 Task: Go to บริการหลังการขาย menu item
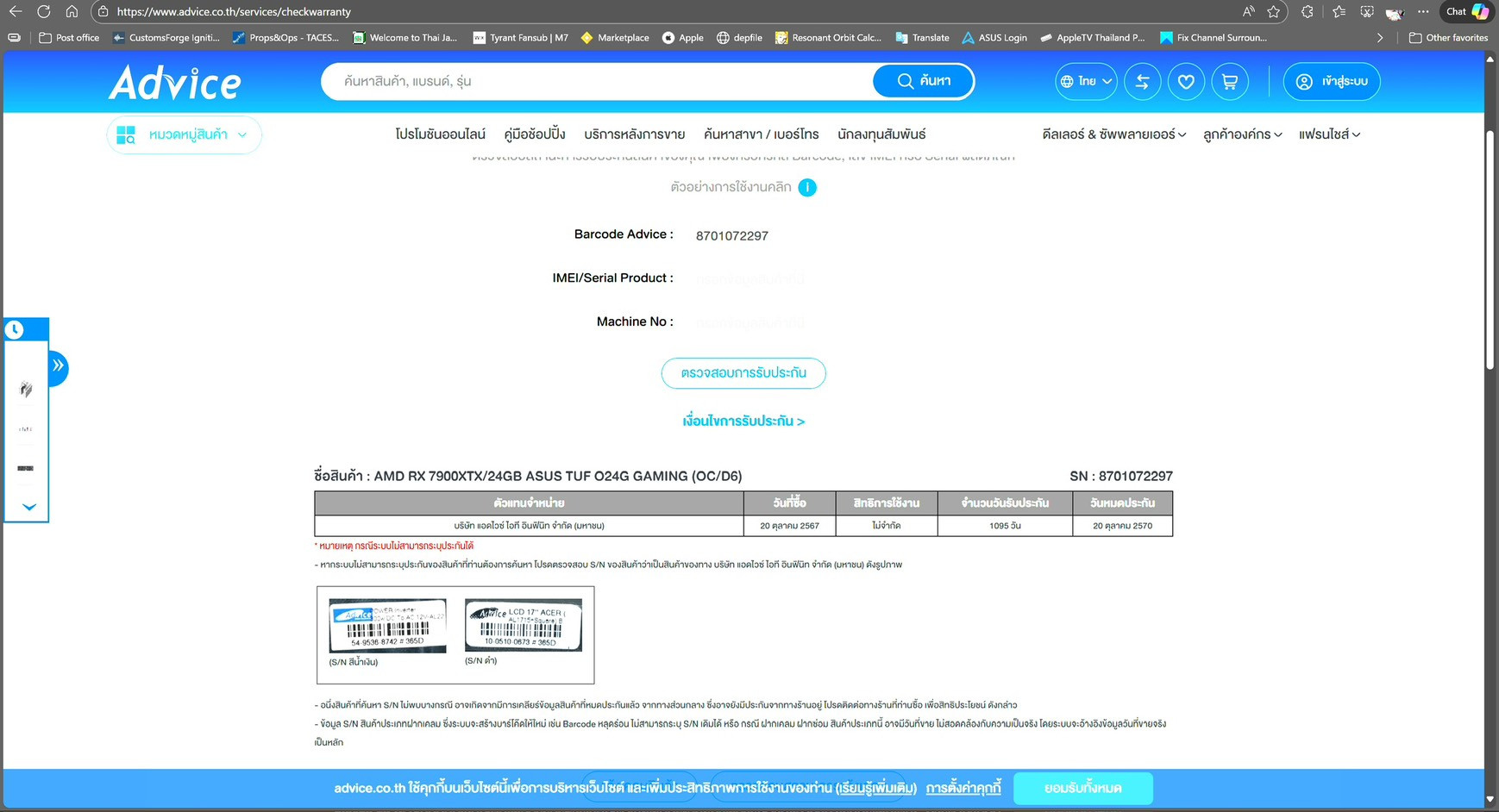point(634,134)
